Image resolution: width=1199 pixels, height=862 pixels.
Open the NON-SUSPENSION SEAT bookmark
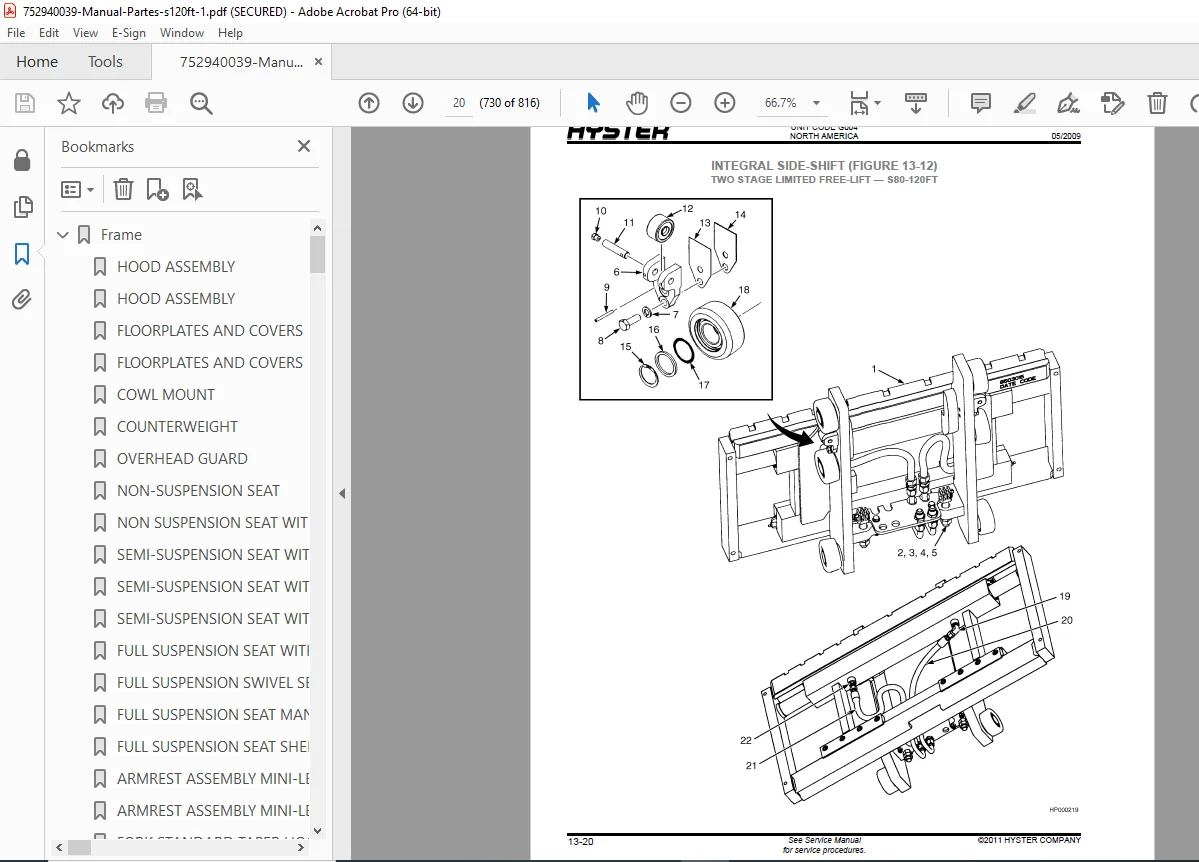(x=198, y=491)
